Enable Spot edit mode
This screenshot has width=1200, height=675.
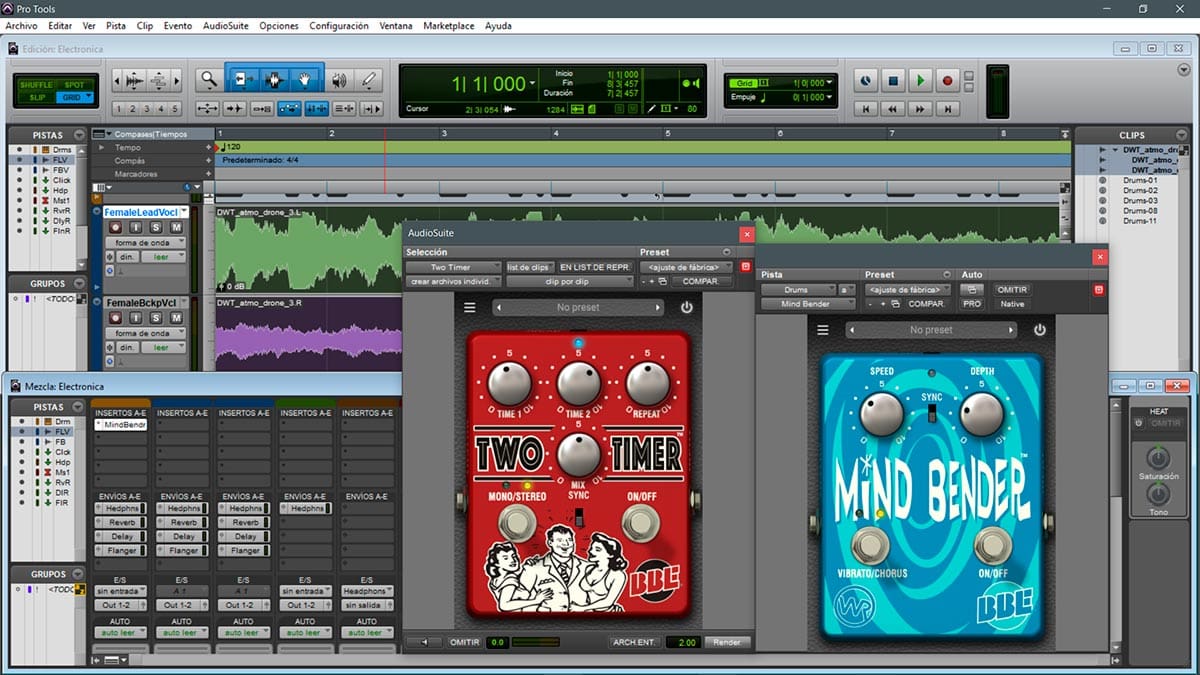(x=74, y=85)
